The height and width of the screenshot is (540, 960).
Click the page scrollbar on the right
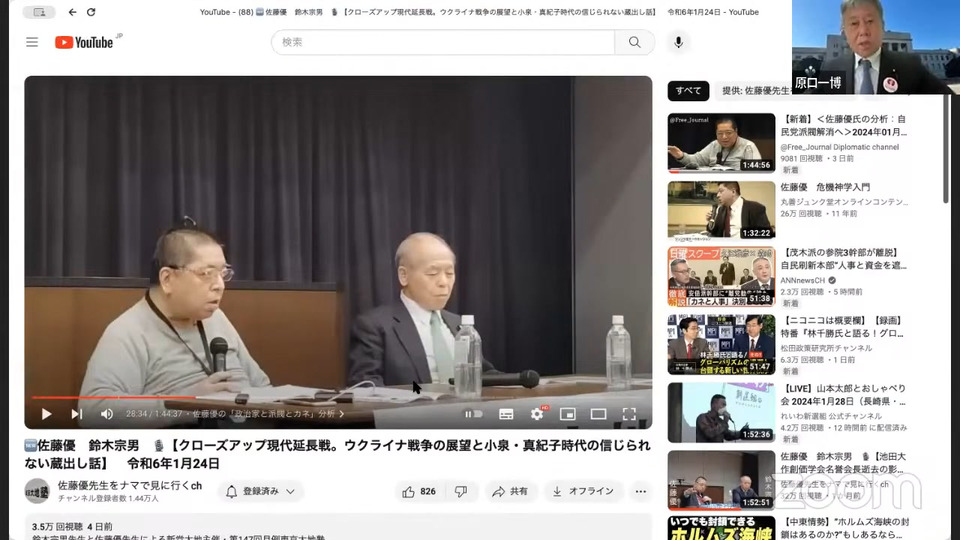[x=946, y=149]
